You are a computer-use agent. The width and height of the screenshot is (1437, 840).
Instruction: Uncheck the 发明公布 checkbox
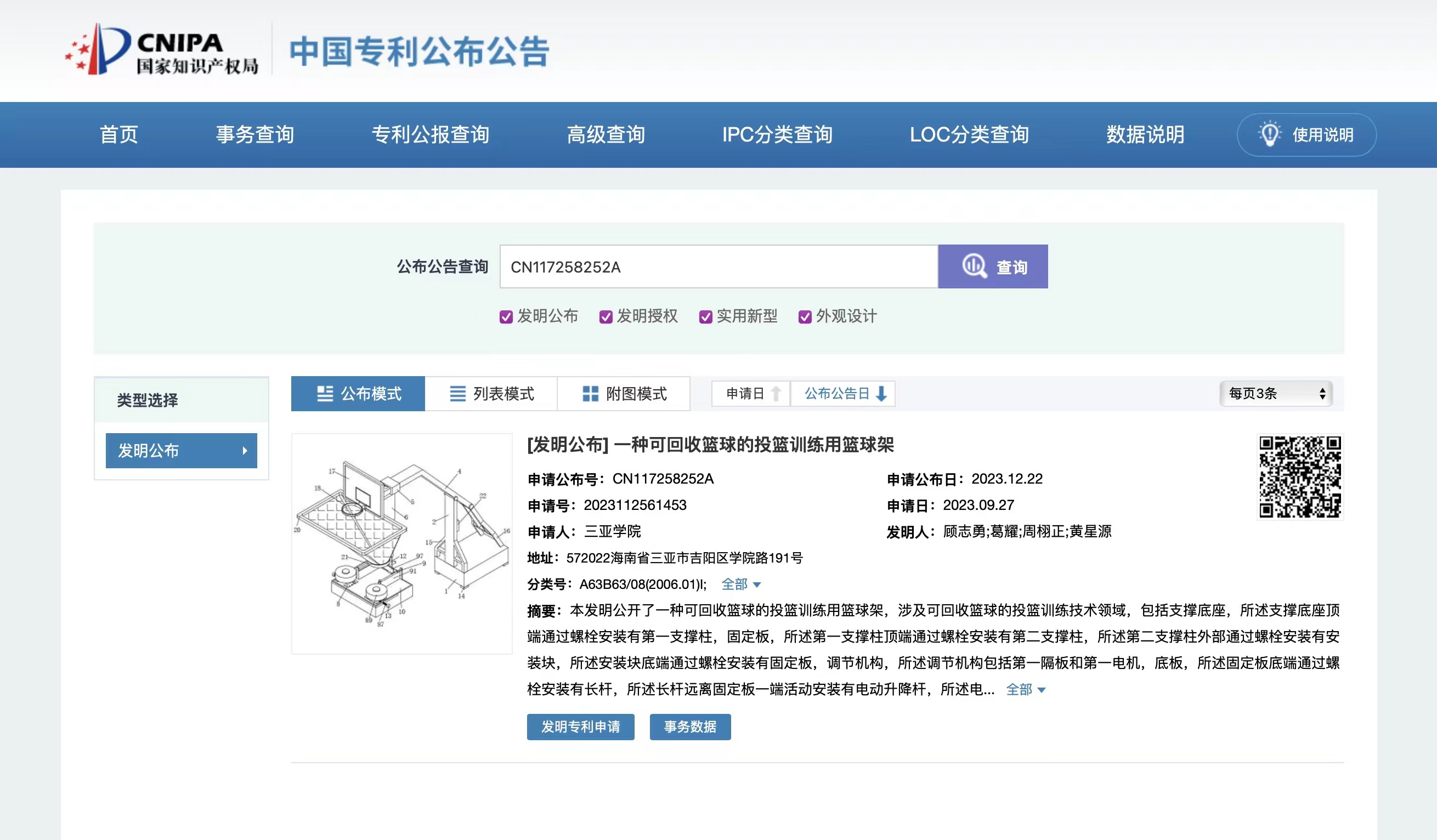[506, 317]
